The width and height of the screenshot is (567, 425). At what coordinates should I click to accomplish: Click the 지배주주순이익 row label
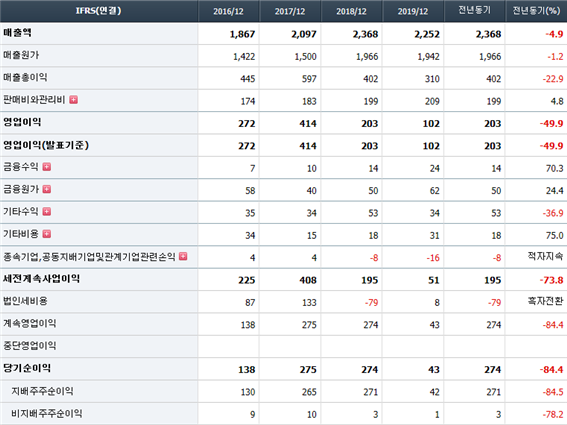click(42, 391)
